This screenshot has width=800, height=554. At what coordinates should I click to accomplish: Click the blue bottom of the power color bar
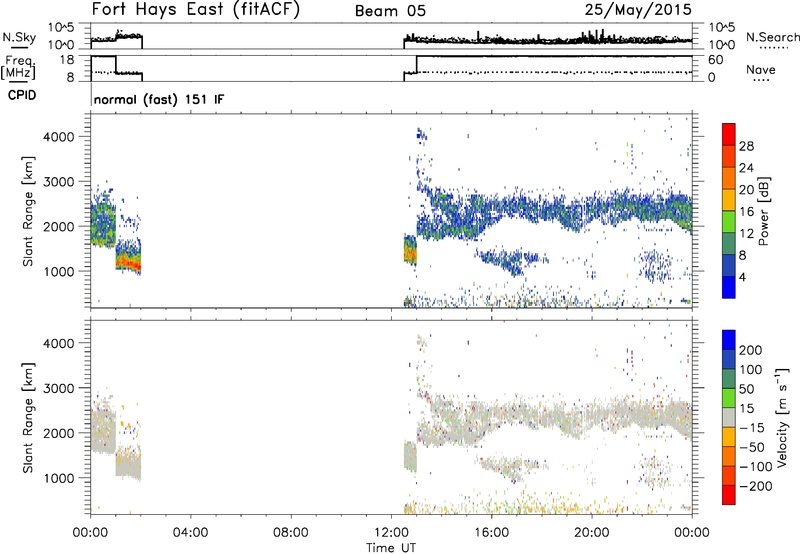[729, 287]
